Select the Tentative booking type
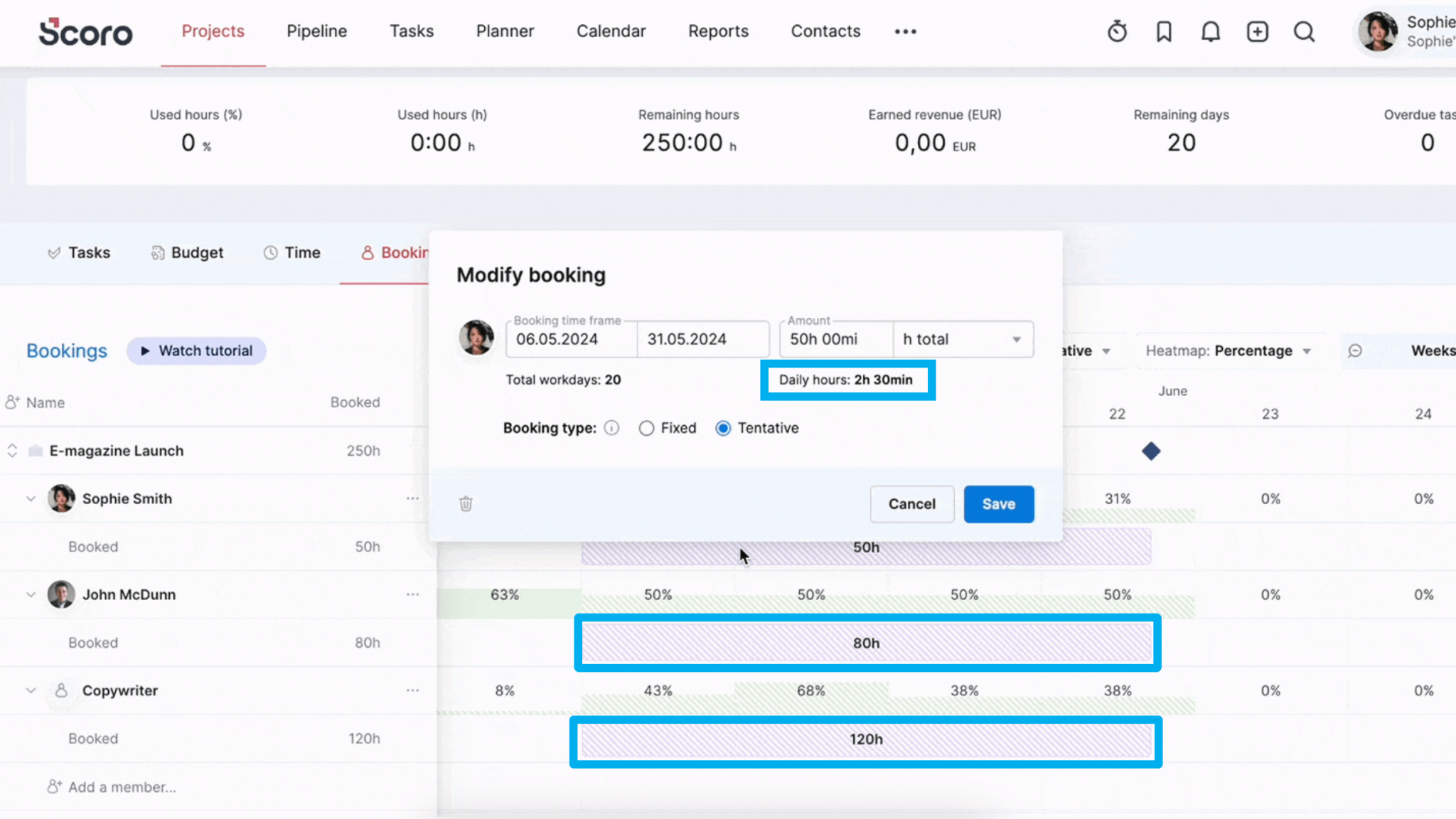1456x819 pixels. tap(723, 428)
